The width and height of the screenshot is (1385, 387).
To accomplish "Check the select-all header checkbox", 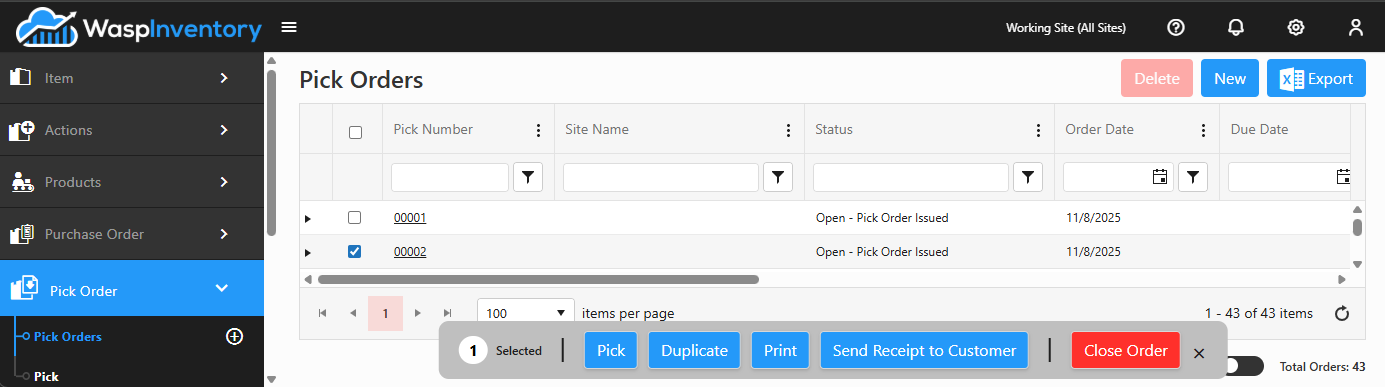I will pyautogui.click(x=355, y=132).
